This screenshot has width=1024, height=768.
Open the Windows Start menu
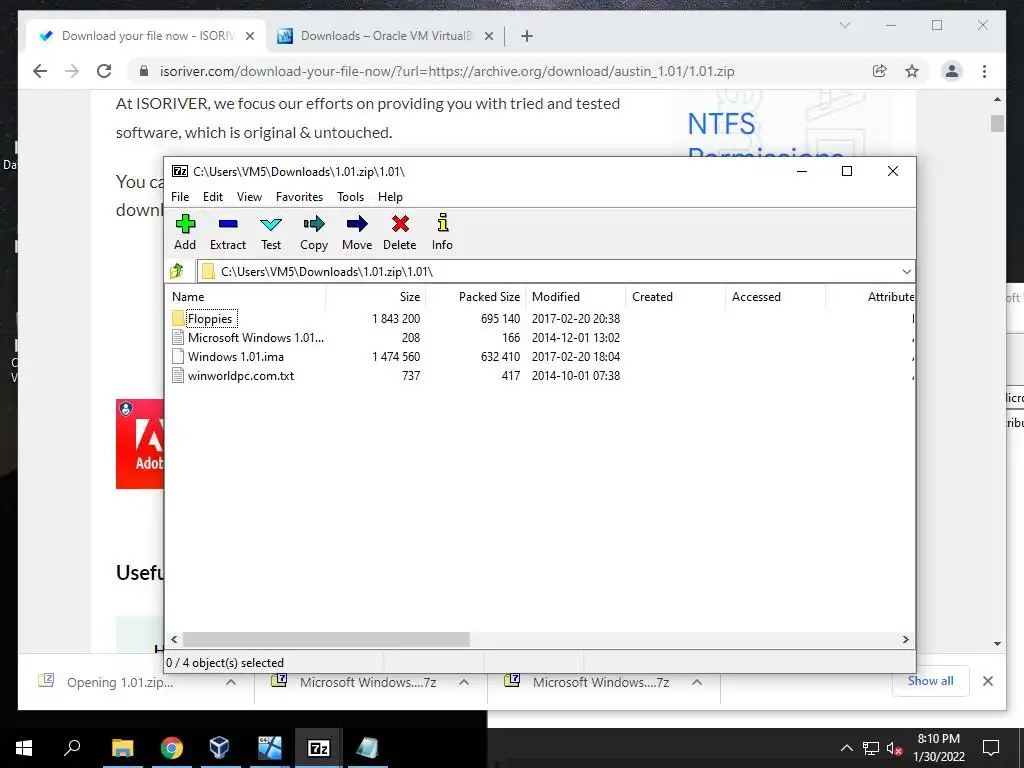(x=24, y=748)
